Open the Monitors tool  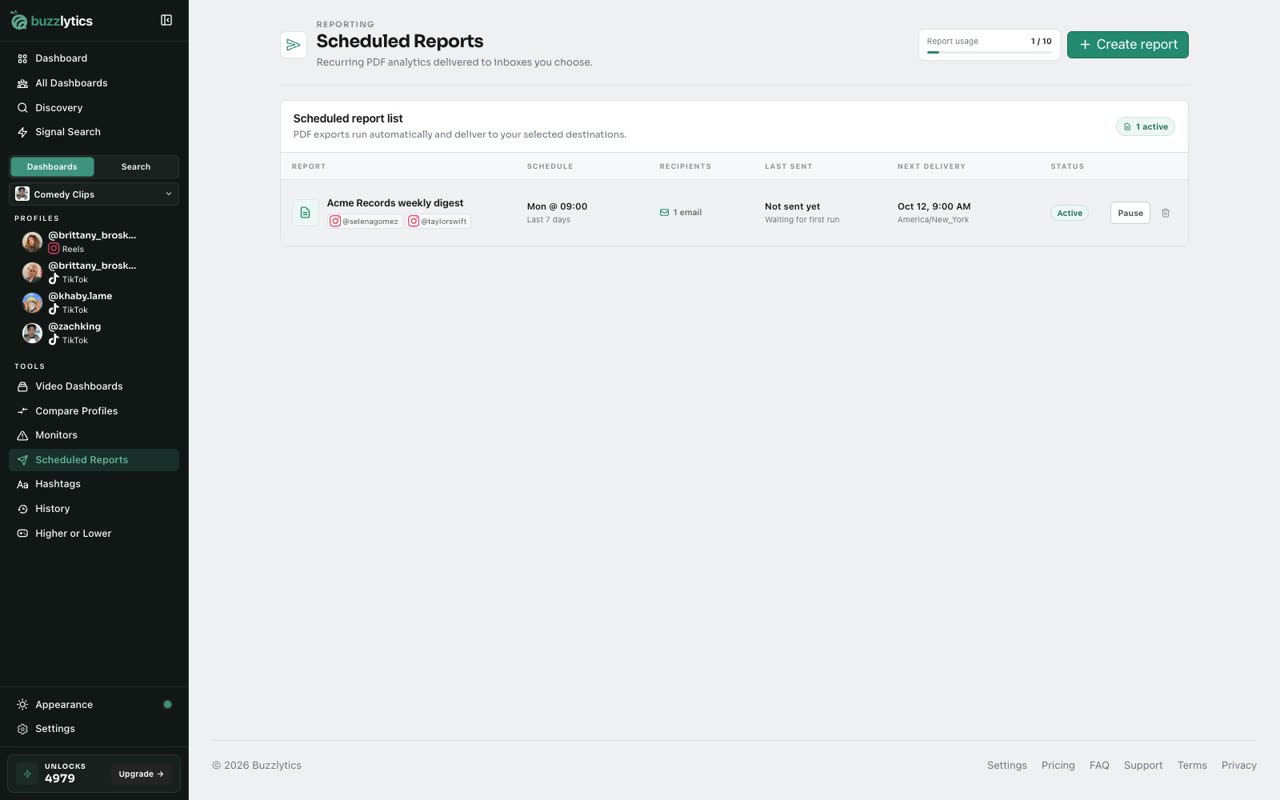click(94, 435)
